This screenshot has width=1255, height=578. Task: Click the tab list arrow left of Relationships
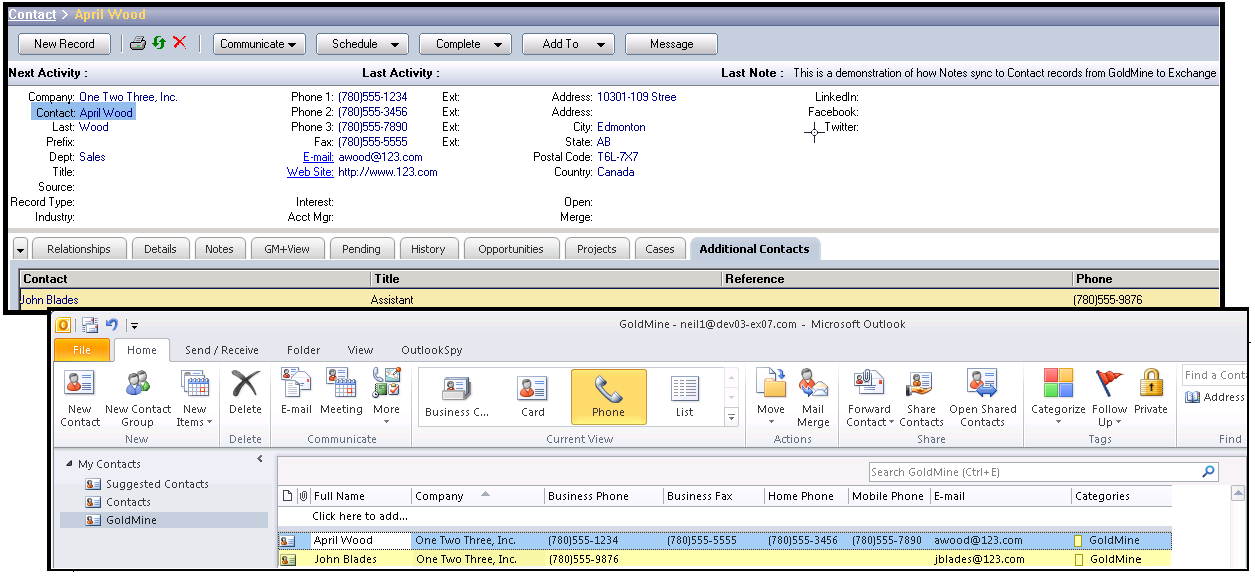20,249
